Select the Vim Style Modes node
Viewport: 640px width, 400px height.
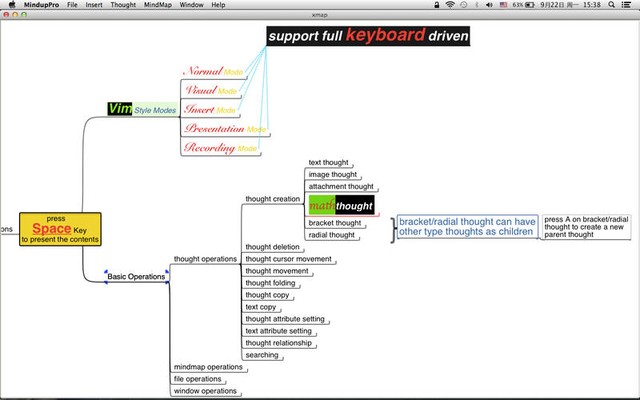(141, 109)
